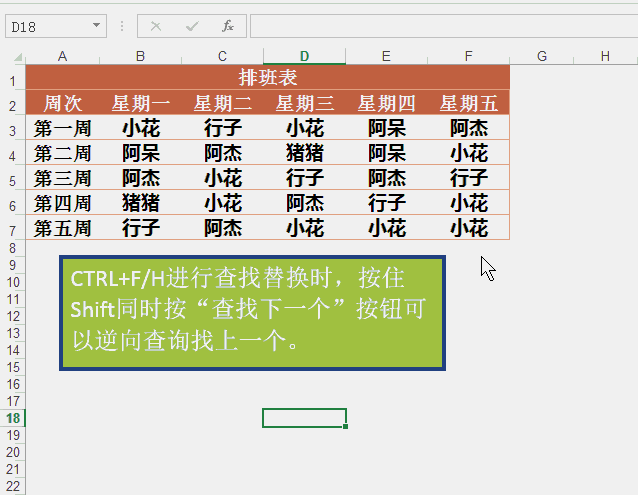Select column C header
638x495 pixels.
click(x=222, y=56)
